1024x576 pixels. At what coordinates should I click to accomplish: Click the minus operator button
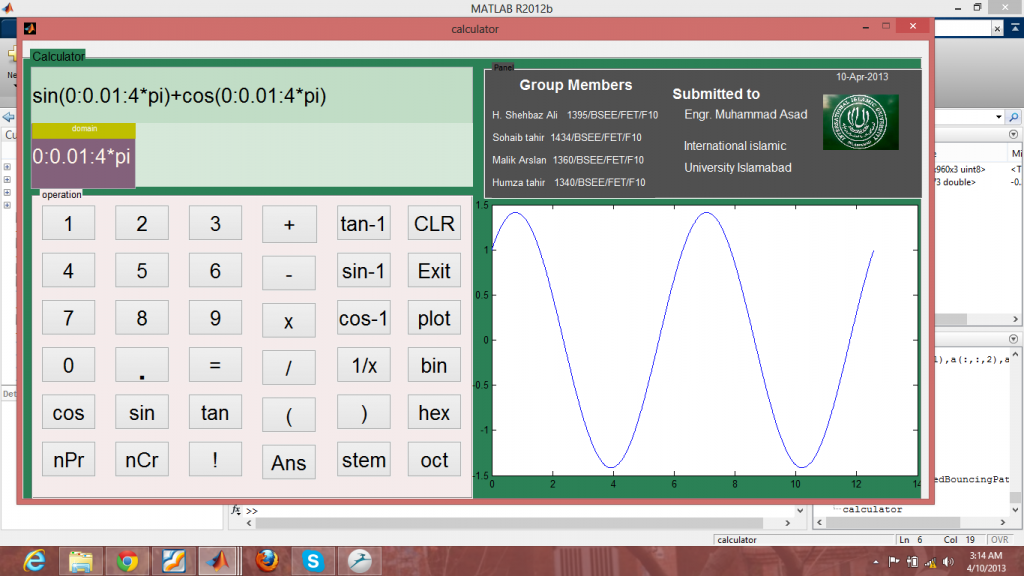289,273
